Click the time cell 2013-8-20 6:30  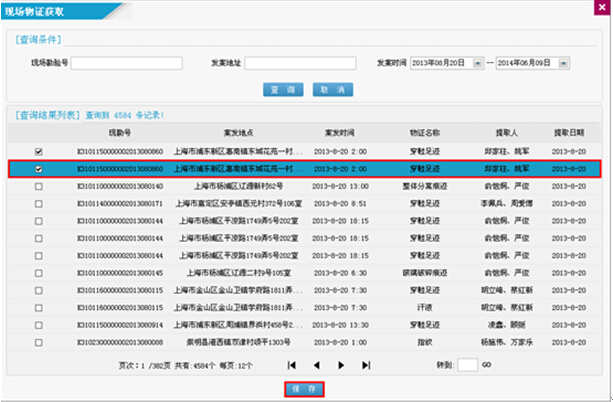340,273
